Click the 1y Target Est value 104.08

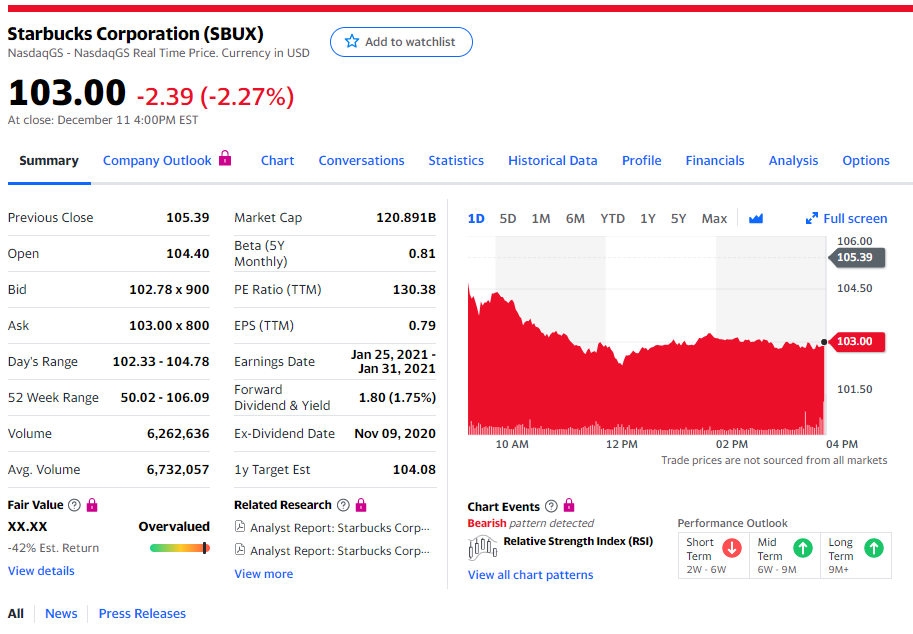tap(414, 469)
